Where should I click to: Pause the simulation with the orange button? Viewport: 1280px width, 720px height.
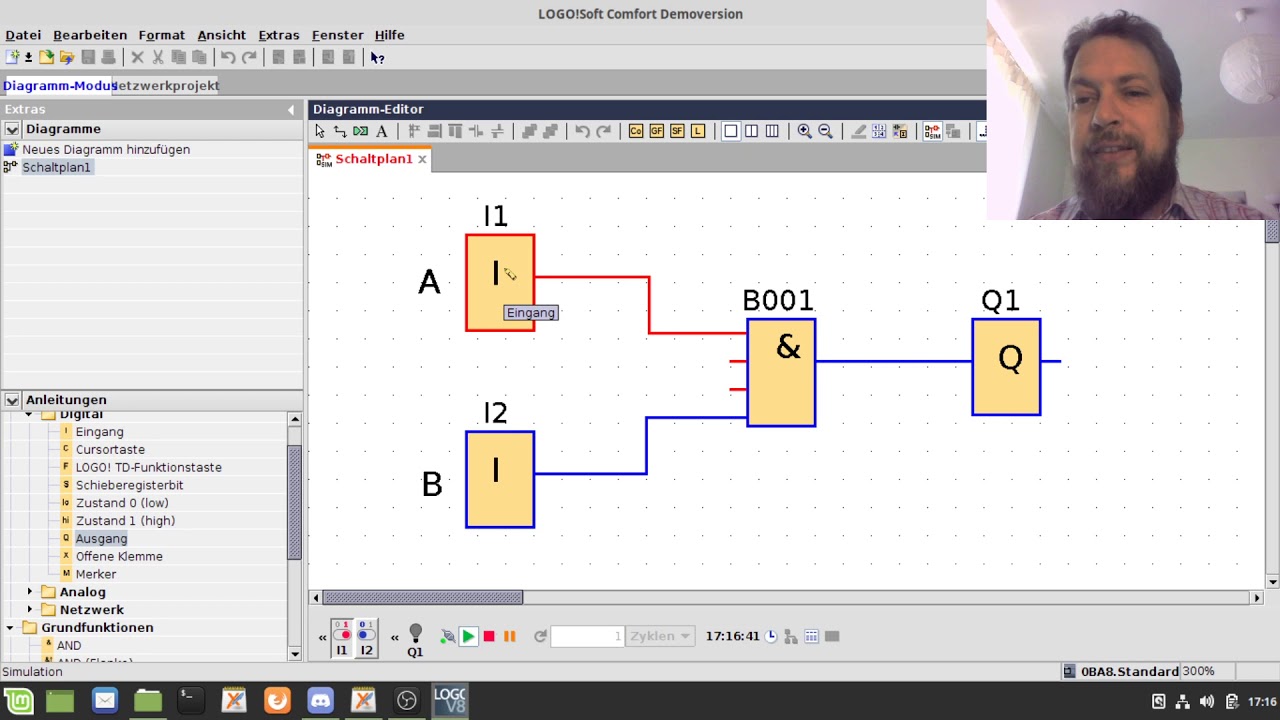point(510,636)
